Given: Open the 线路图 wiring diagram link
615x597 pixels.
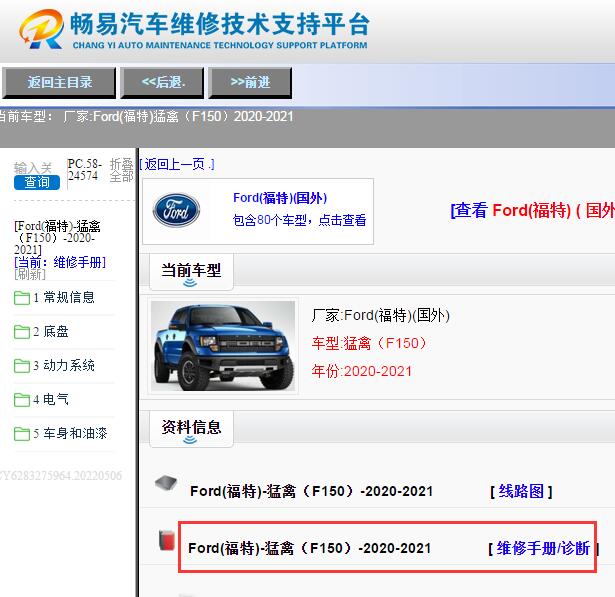Looking at the screenshot, I should pos(521,491).
